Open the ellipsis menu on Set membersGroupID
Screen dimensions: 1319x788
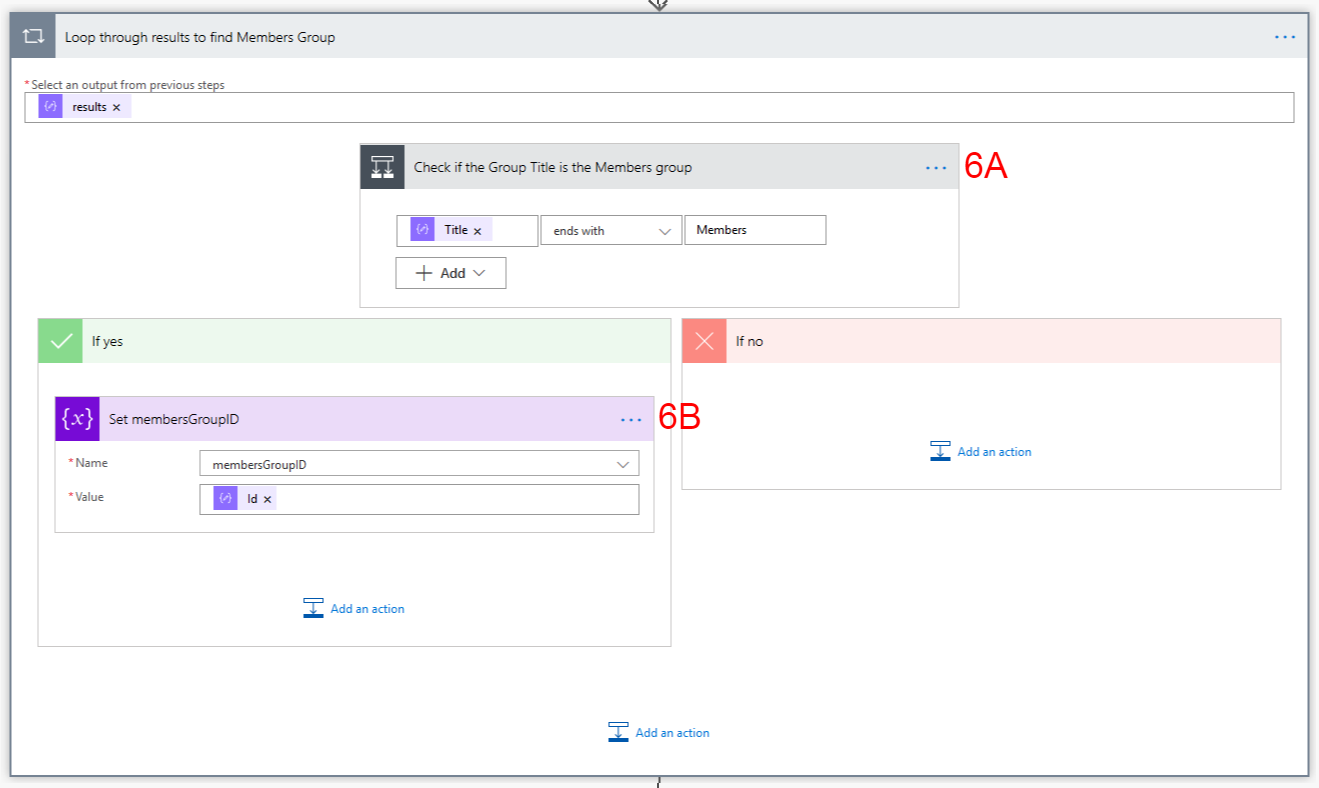click(x=631, y=419)
